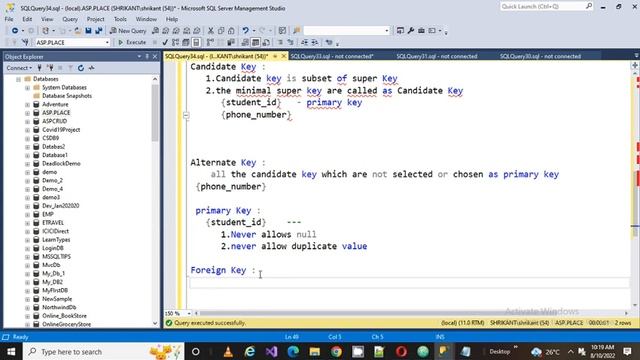This screenshot has width=640, height=360.
Task: Open File Explorer from the taskbar
Action: pos(315,351)
